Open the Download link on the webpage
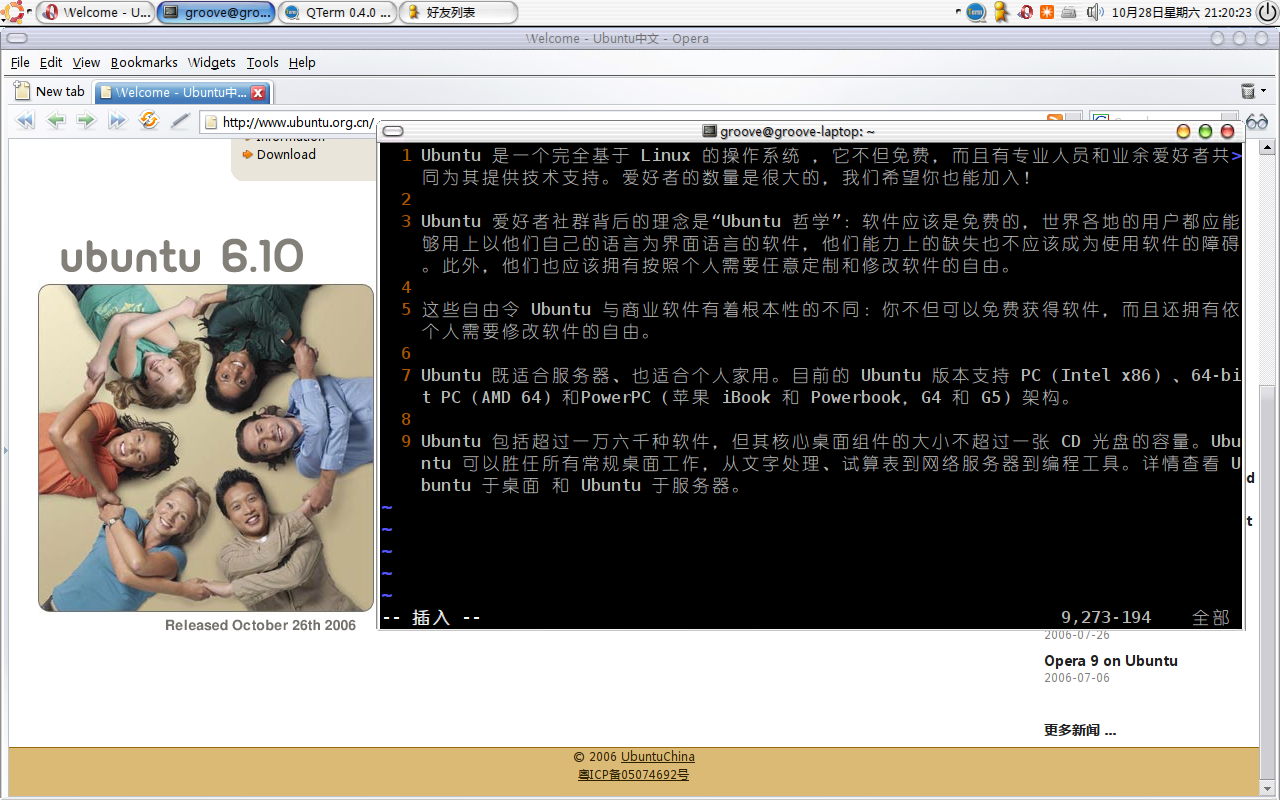The height and width of the screenshot is (800, 1280). coord(286,154)
